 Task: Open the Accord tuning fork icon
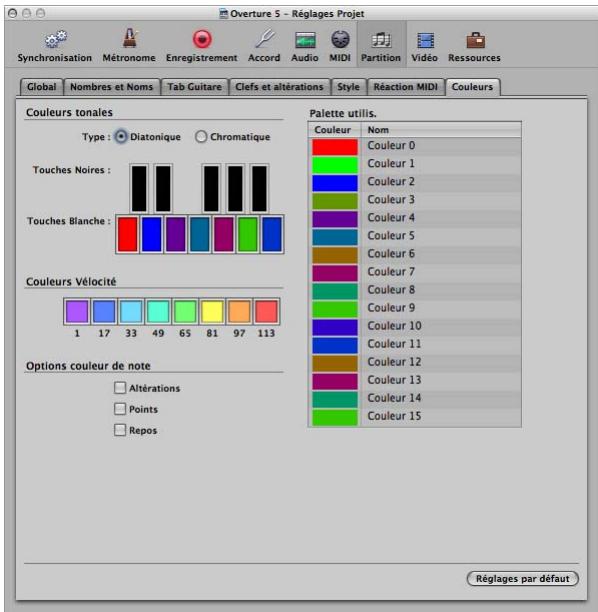click(264, 39)
